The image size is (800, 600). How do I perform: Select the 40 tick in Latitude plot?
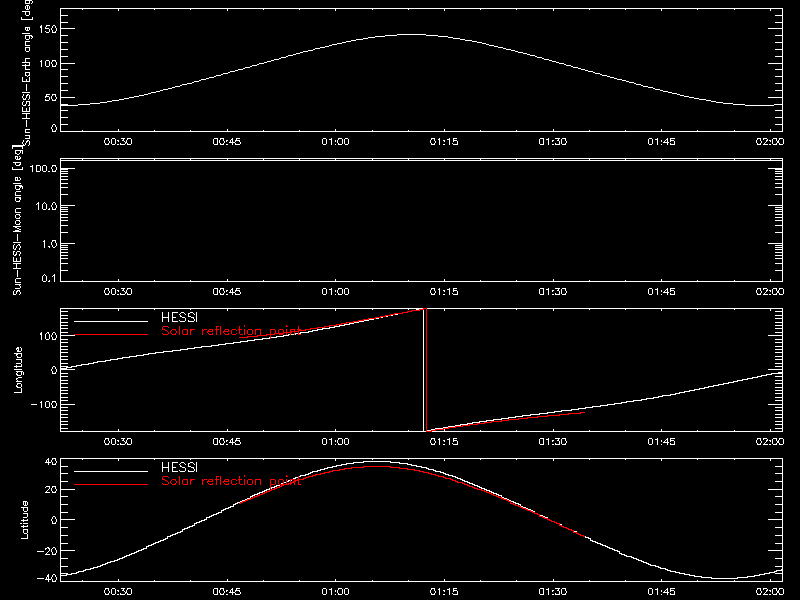pyautogui.click(x=51, y=462)
